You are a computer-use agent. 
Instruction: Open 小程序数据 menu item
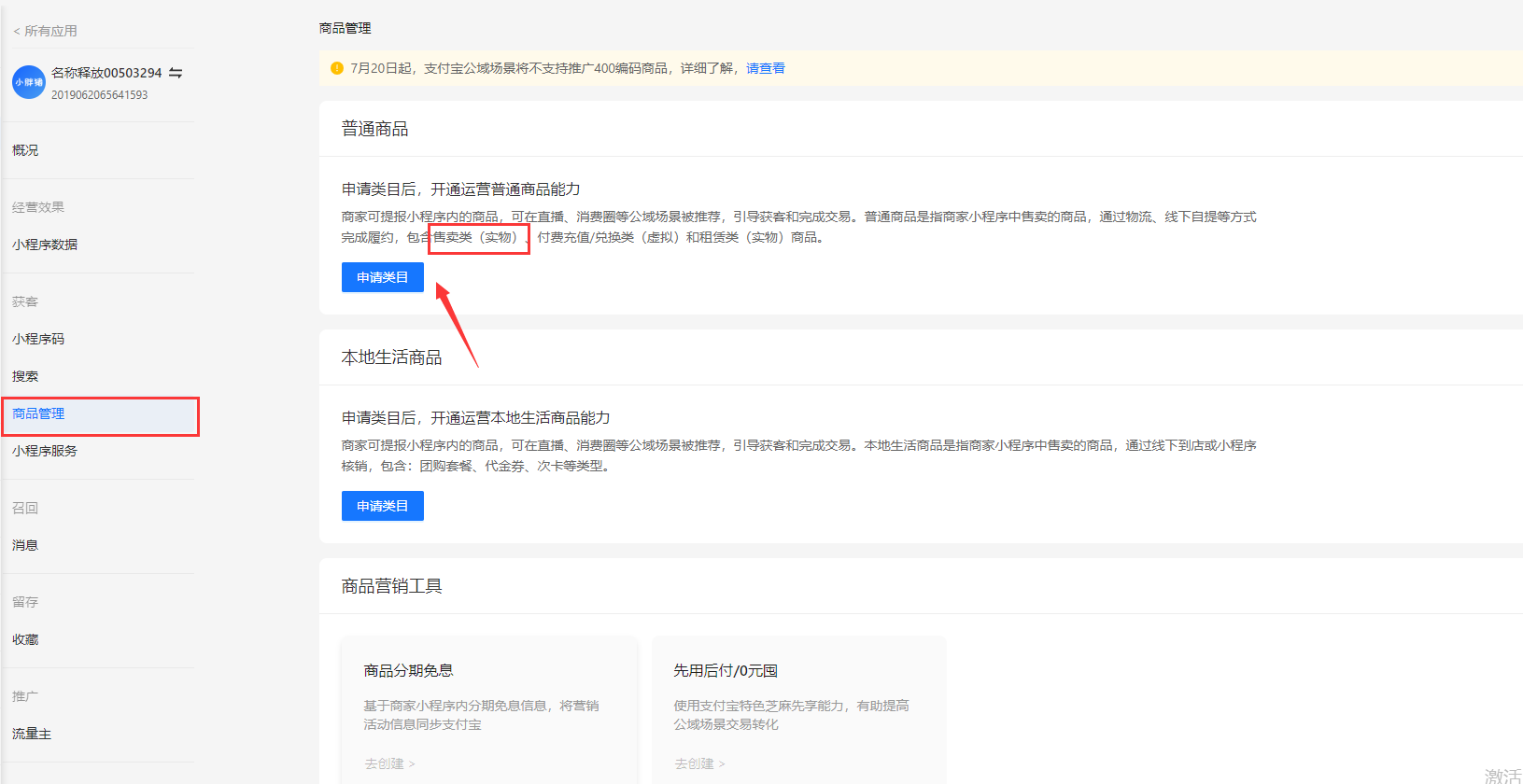45,245
